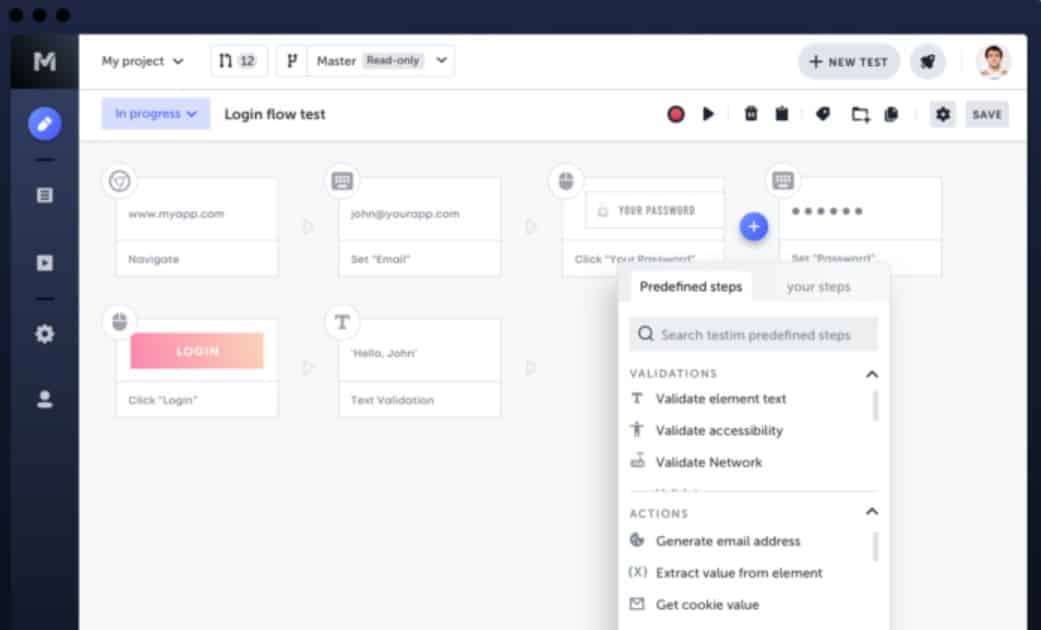Click the blue plus add step button
Image resolution: width=1041 pixels, height=630 pixels.
tap(754, 226)
